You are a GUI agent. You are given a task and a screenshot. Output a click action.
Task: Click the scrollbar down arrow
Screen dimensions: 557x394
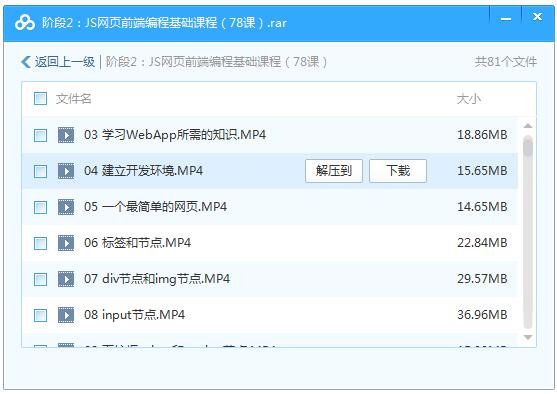coord(528,337)
